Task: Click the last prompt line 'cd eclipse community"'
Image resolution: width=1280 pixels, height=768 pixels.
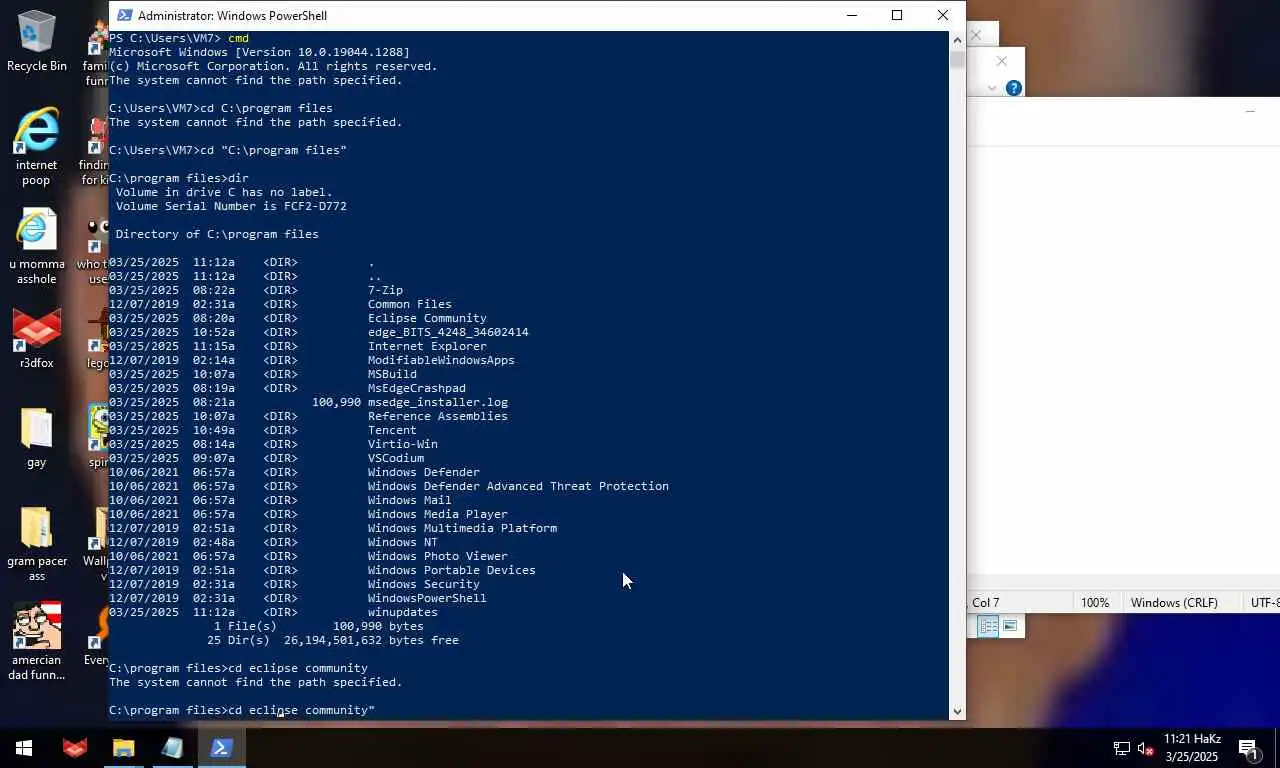Action: click(x=242, y=710)
